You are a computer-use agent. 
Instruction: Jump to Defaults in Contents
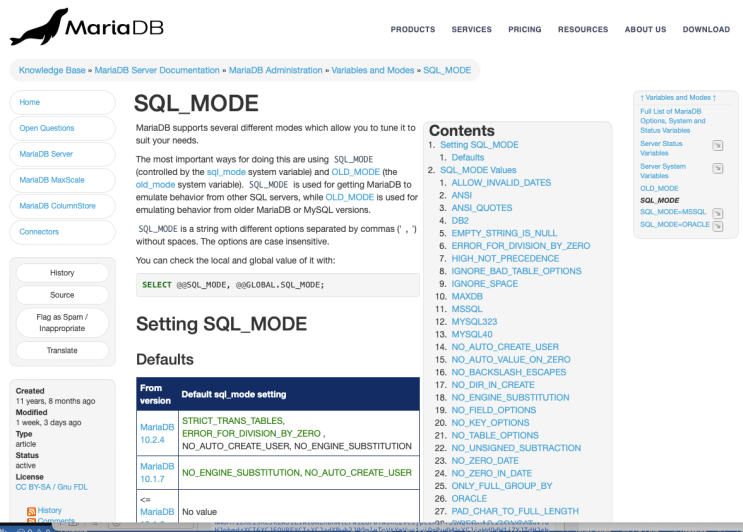point(468,158)
